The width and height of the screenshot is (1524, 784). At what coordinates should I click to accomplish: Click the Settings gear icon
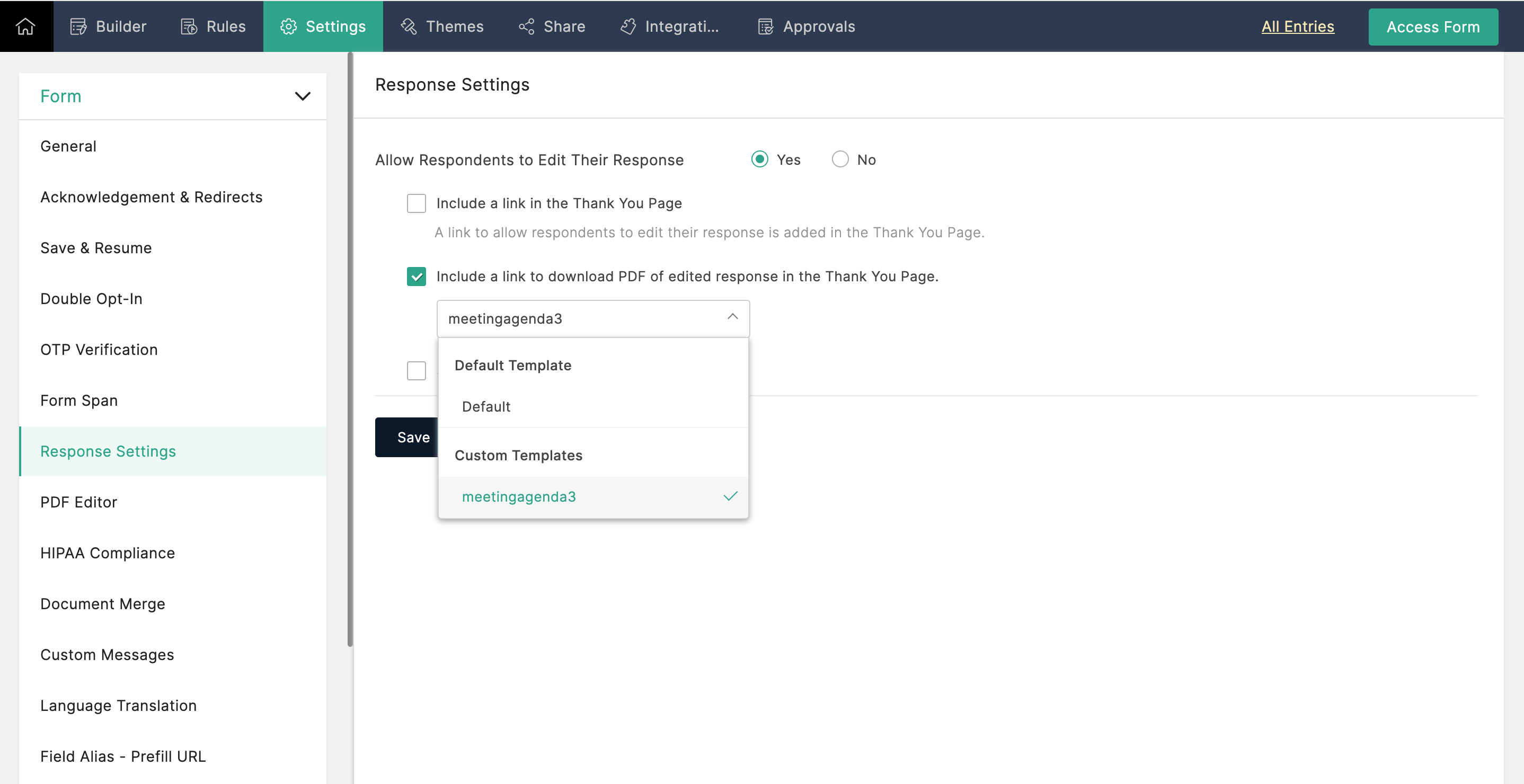tap(288, 26)
